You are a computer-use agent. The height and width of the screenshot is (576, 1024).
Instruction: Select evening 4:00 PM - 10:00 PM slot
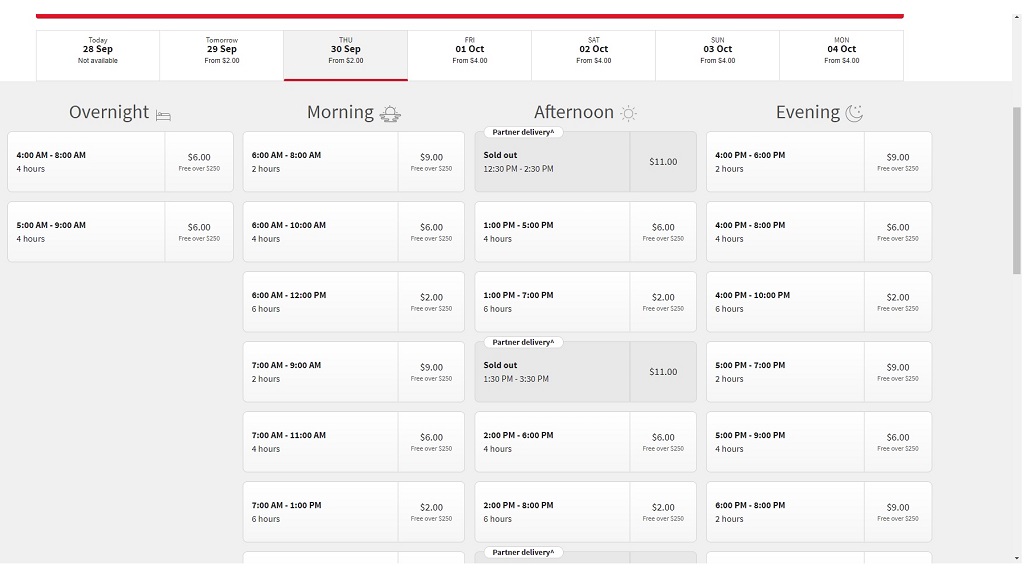818,302
